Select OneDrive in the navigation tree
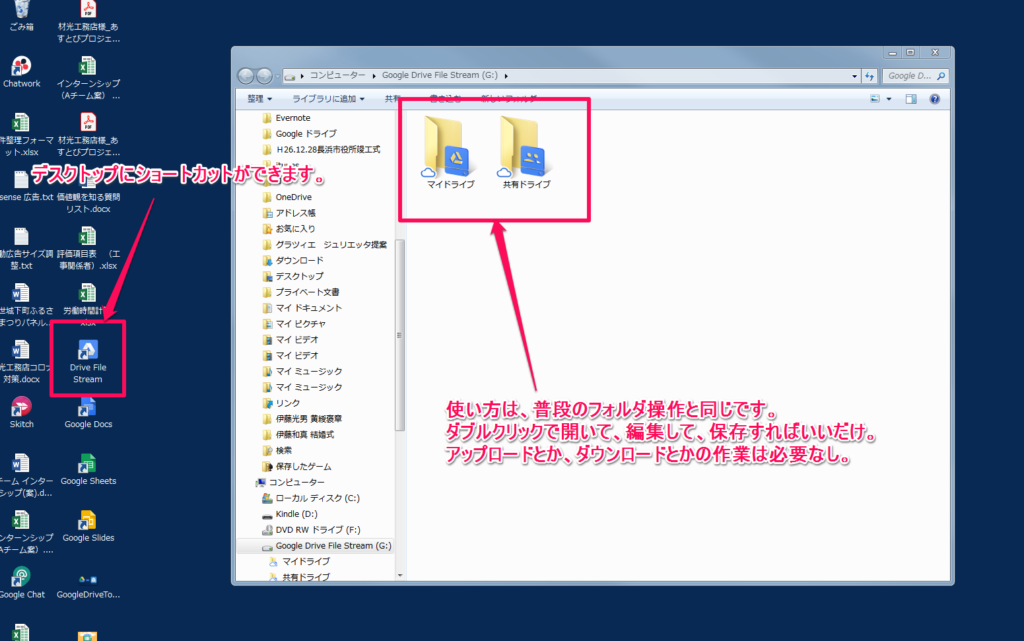1024x641 pixels. (x=293, y=197)
